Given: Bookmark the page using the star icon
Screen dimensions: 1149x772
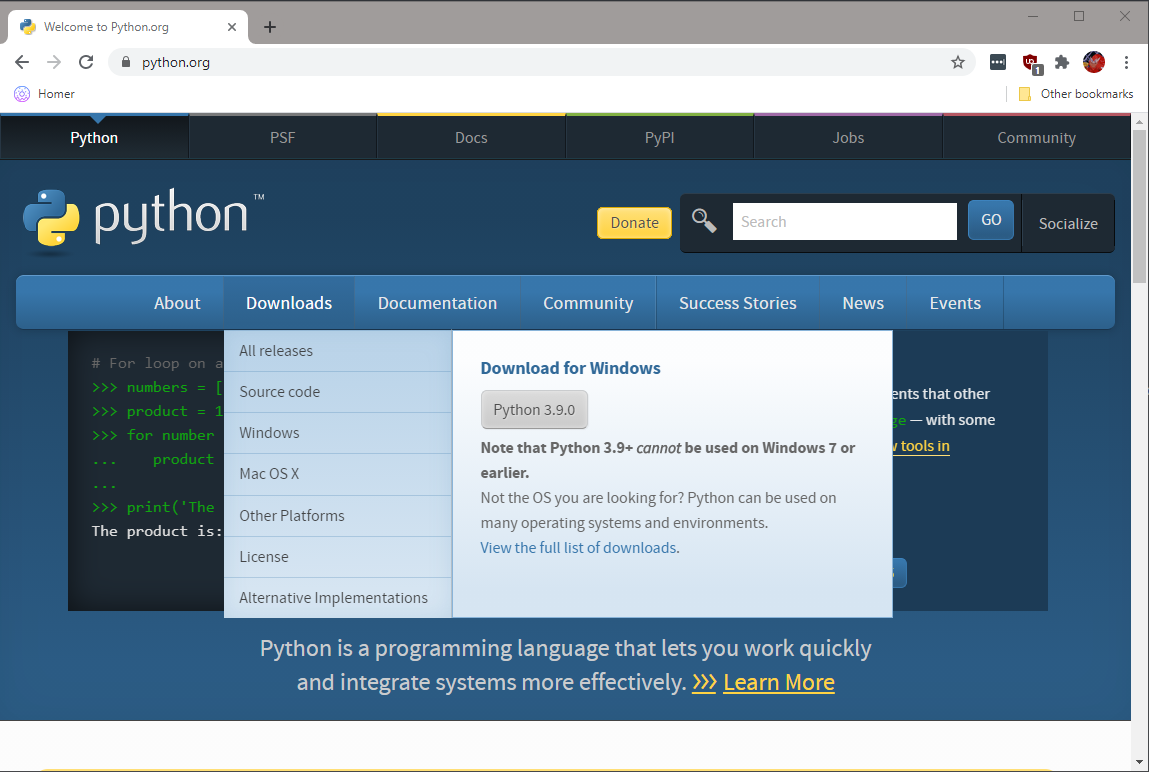Looking at the screenshot, I should pos(958,62).
